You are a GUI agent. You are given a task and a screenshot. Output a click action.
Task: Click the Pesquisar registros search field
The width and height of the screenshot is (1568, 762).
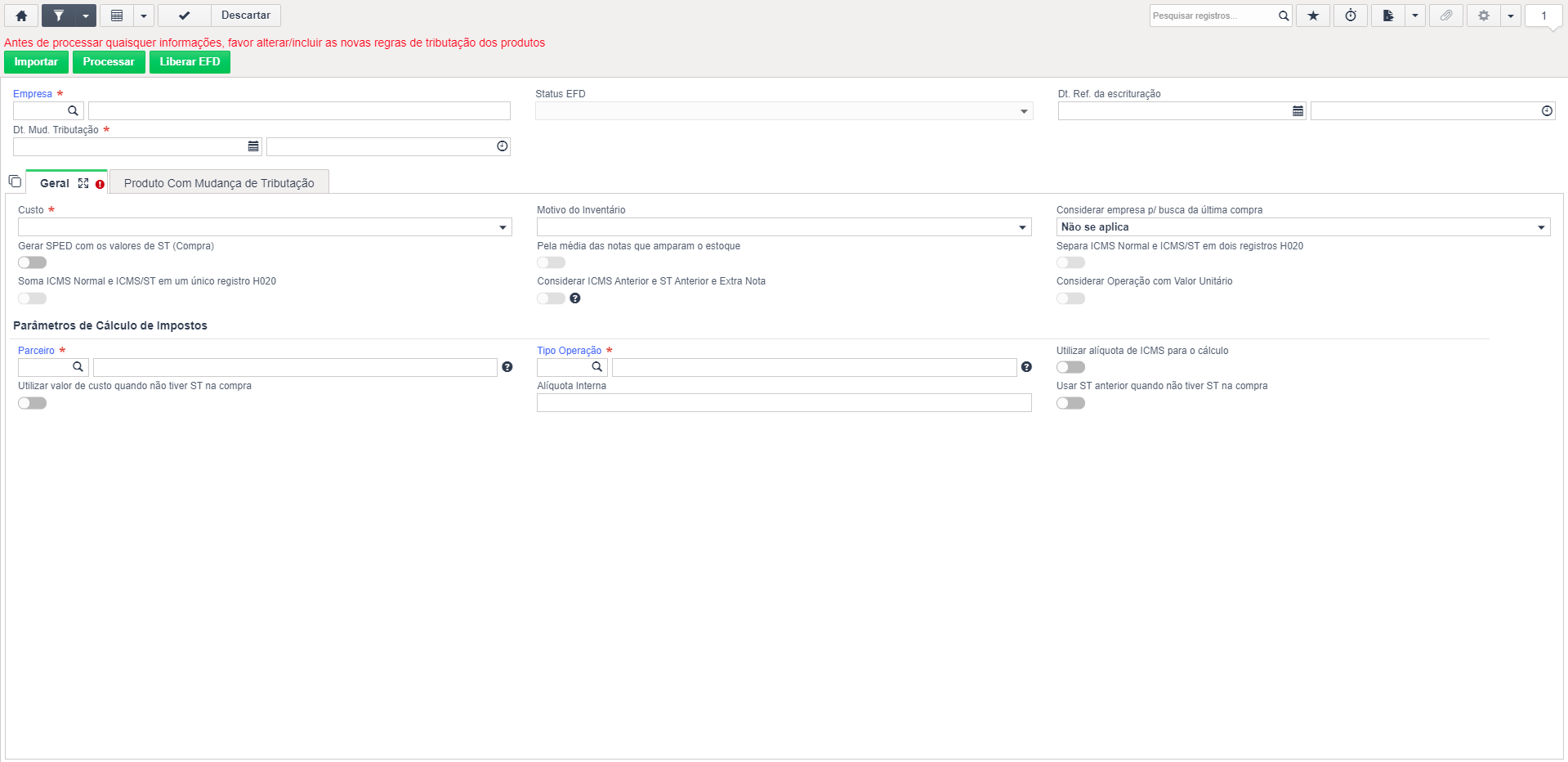(x=1213, y=16)
